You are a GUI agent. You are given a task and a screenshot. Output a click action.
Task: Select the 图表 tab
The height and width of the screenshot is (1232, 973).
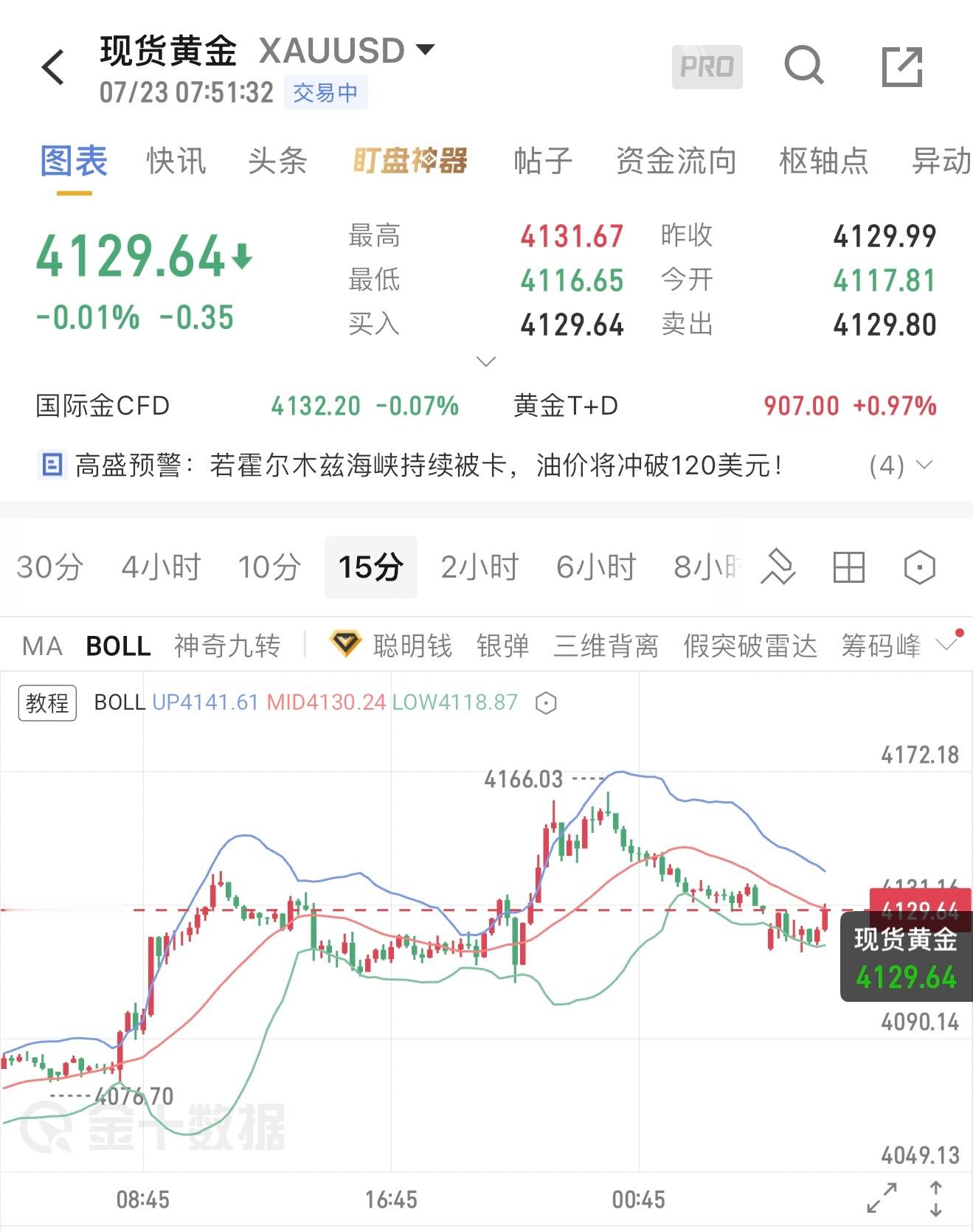(x=75, y=161)
